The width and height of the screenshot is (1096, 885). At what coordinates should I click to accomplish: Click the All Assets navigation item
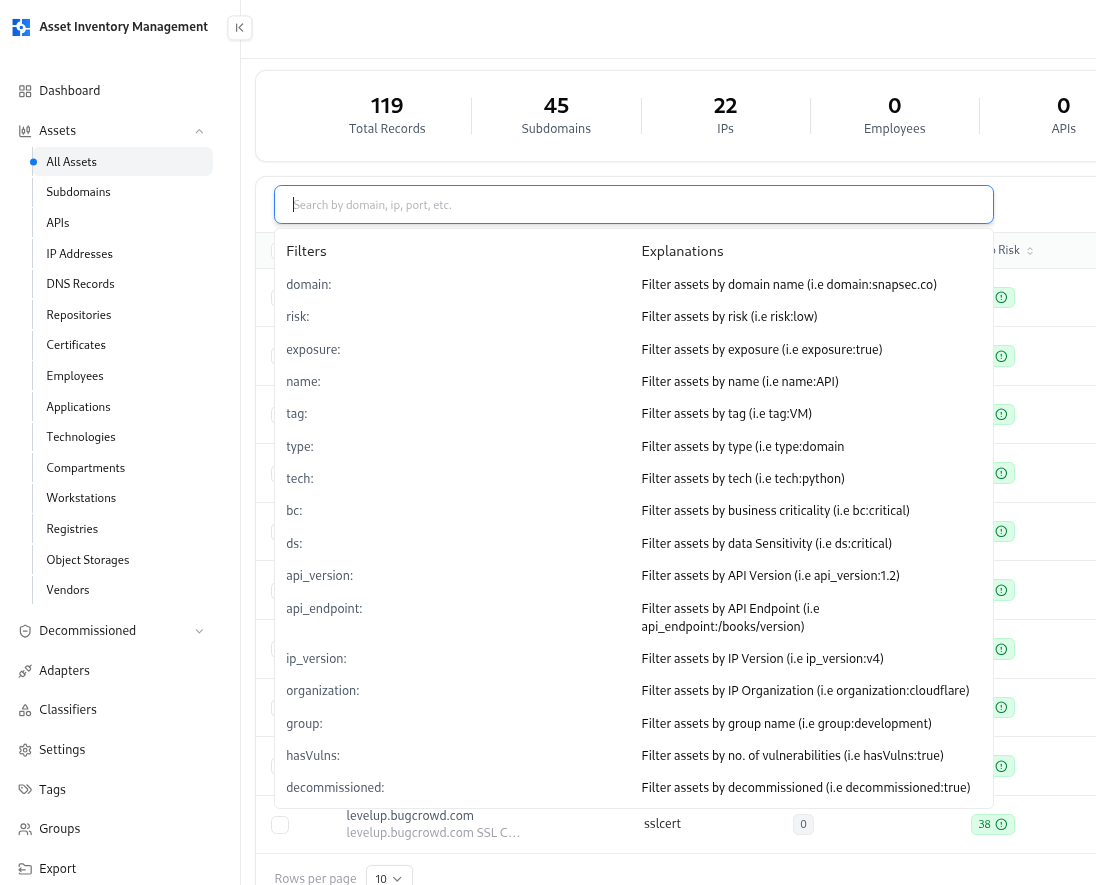click(x=71, y=161)
